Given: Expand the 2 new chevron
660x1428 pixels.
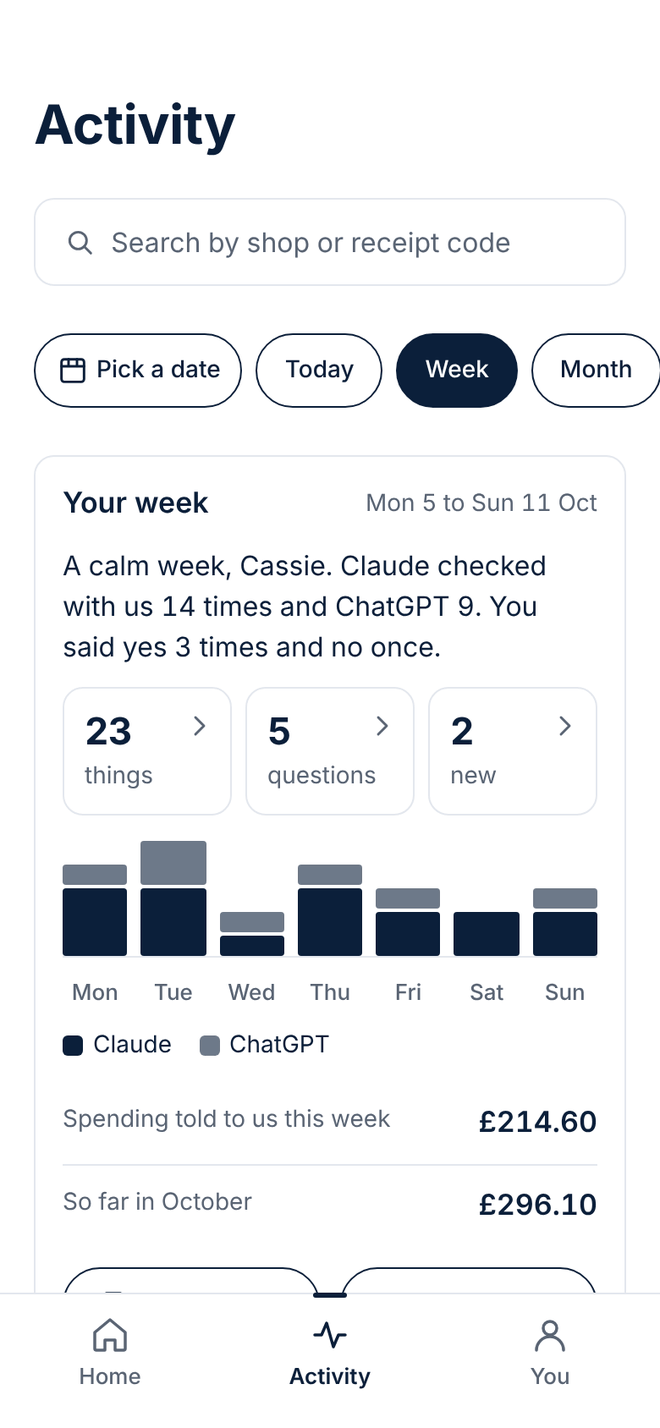Looking at the screenshot, I should pyautogui.click(x=565, y=726).
